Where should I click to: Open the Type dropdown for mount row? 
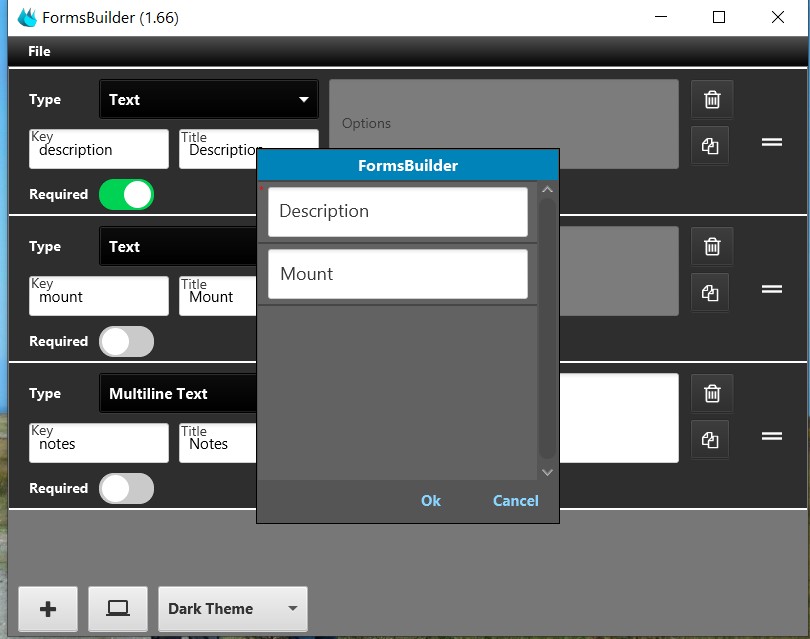178,246
